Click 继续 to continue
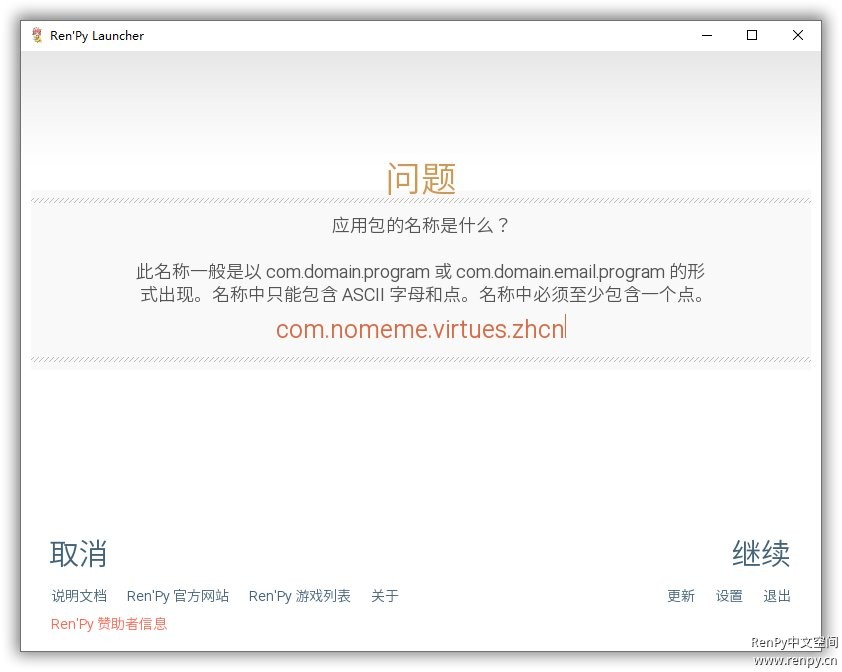Screen dimensions: 842x672 point(761,554)
